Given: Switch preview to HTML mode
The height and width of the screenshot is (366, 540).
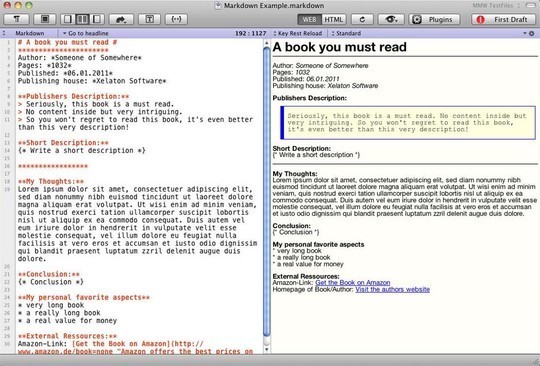Looking at the screenshot, I should (334, 20).
